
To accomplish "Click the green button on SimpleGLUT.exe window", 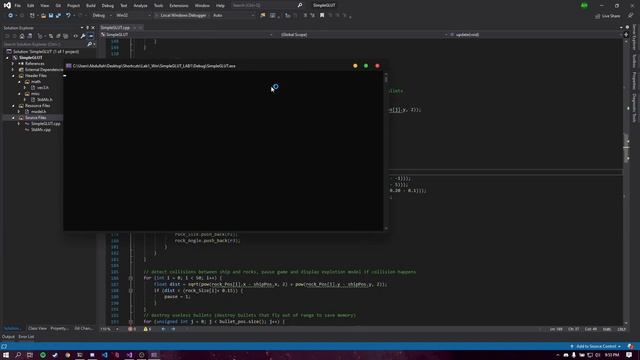I will point(366,66).
